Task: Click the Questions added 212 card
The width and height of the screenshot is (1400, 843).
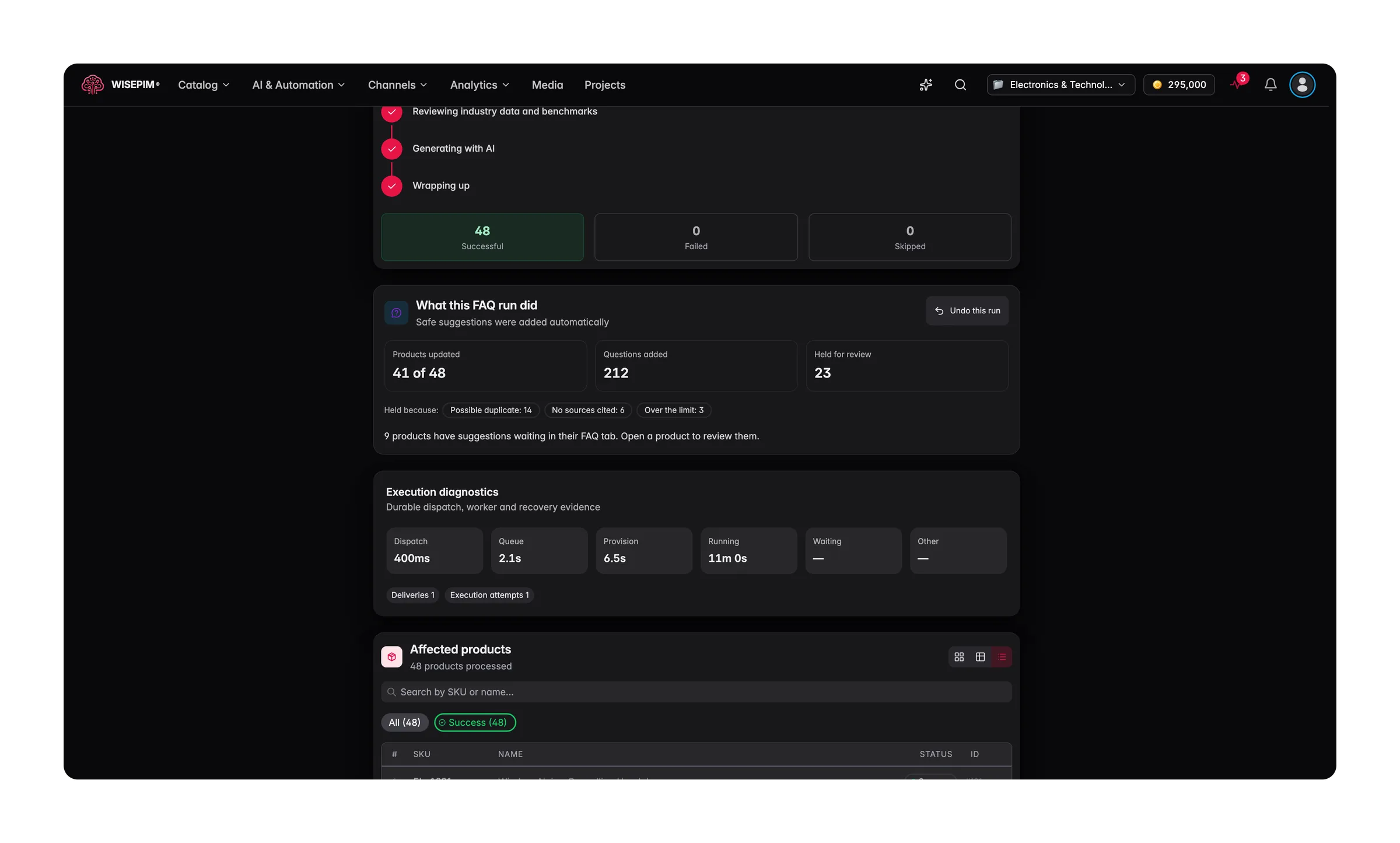Action: click(696, 366)
